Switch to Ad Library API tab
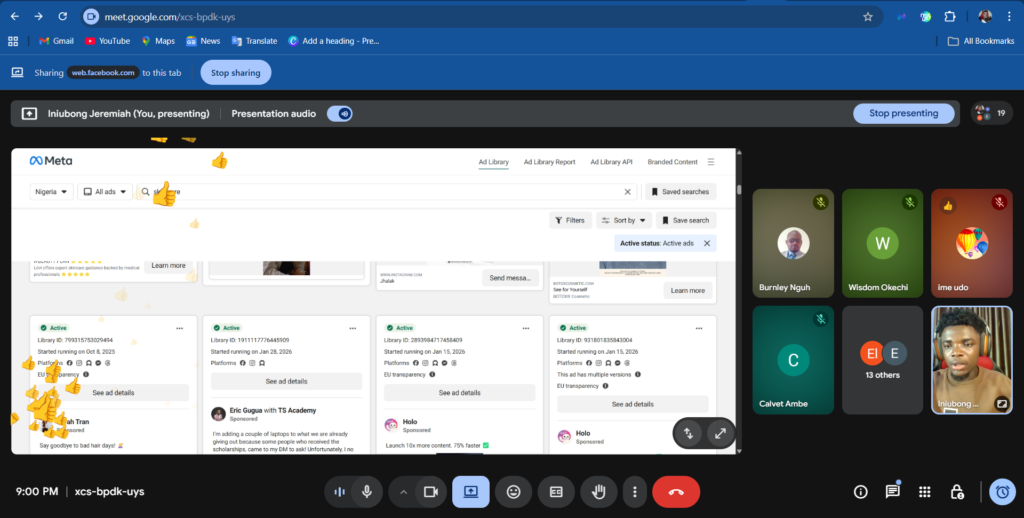1024x518 pixels. pyautogui.click(x=611, y=162)
